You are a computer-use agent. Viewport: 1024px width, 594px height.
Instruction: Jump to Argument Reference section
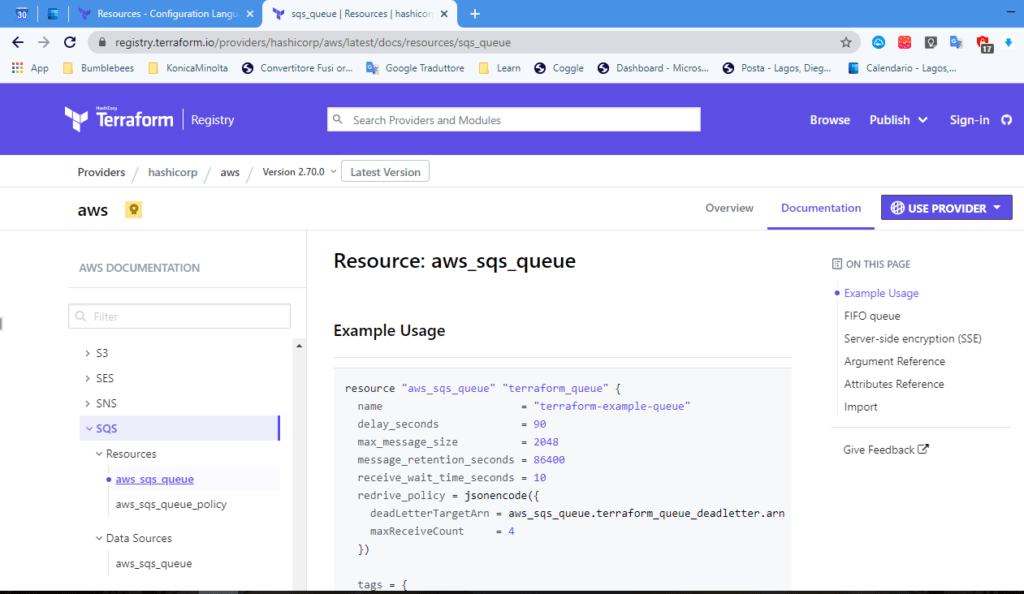(894, 362)
